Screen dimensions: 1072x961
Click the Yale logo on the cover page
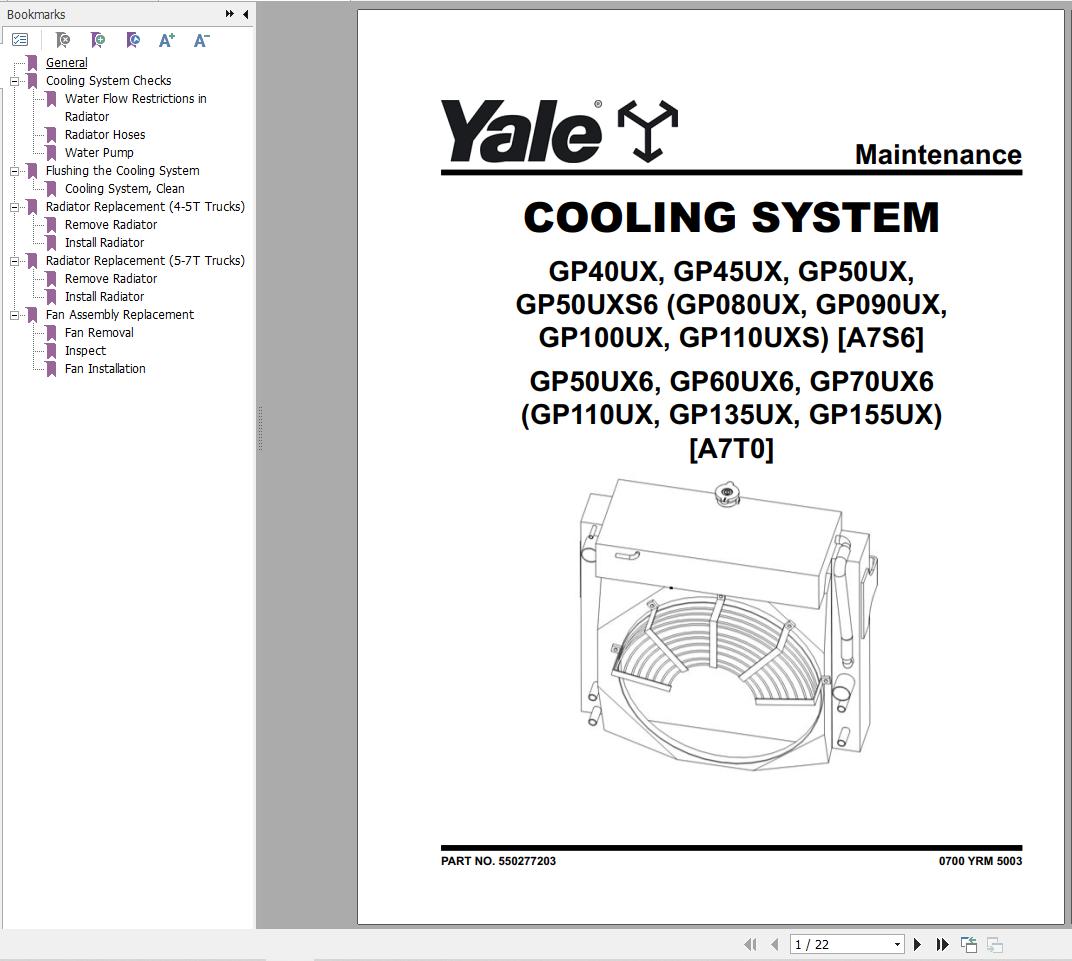(x=559, y=131)
